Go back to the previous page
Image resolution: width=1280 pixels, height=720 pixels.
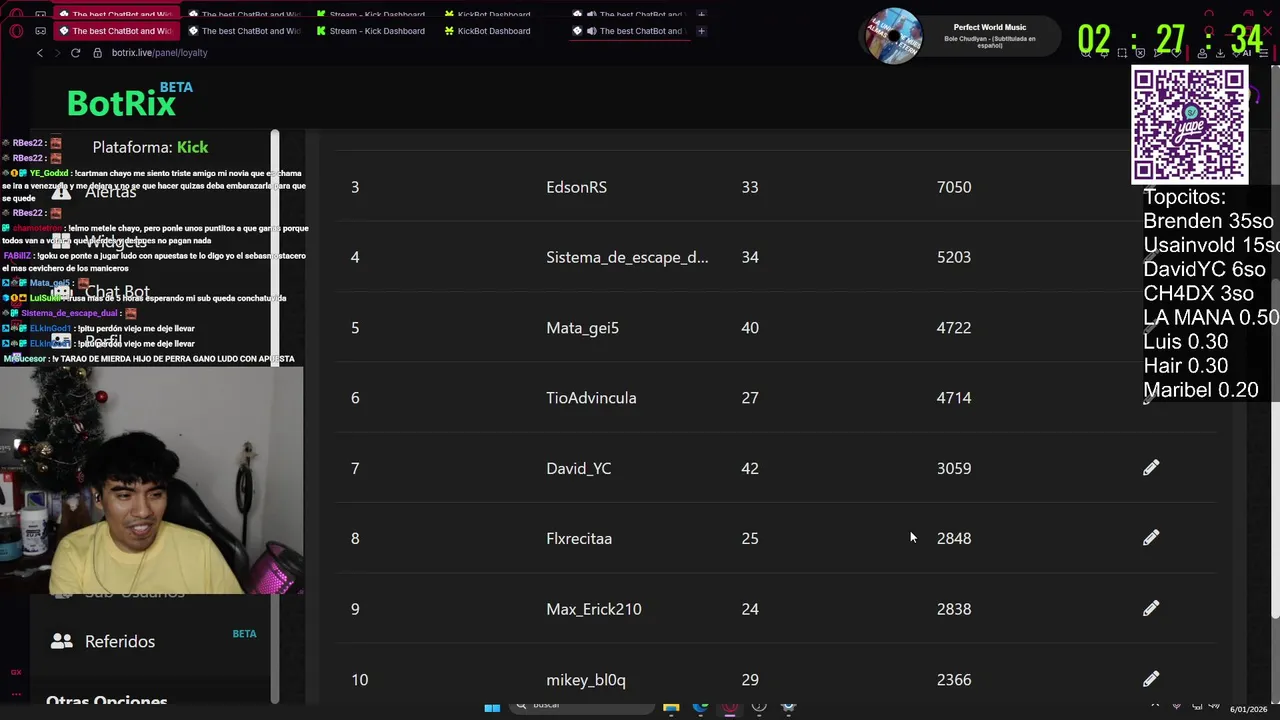pos(40,53)
